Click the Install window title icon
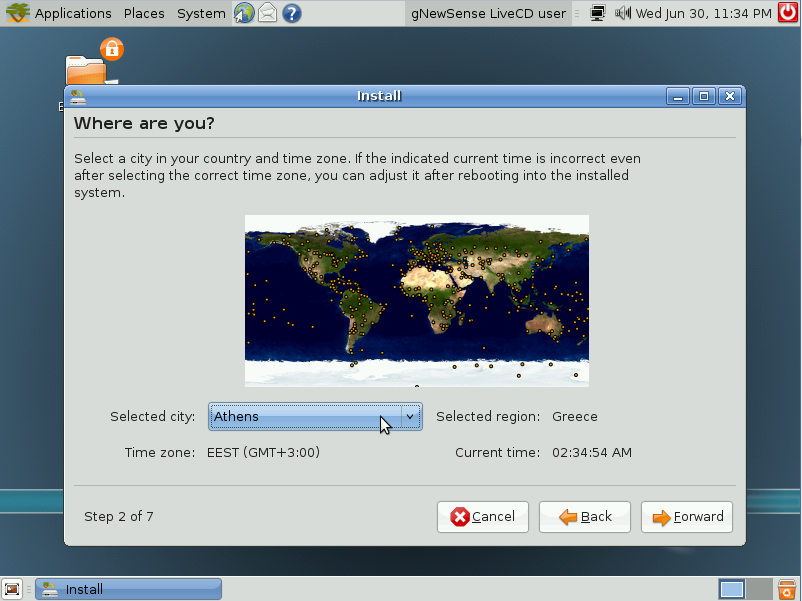 pos(78,96)
